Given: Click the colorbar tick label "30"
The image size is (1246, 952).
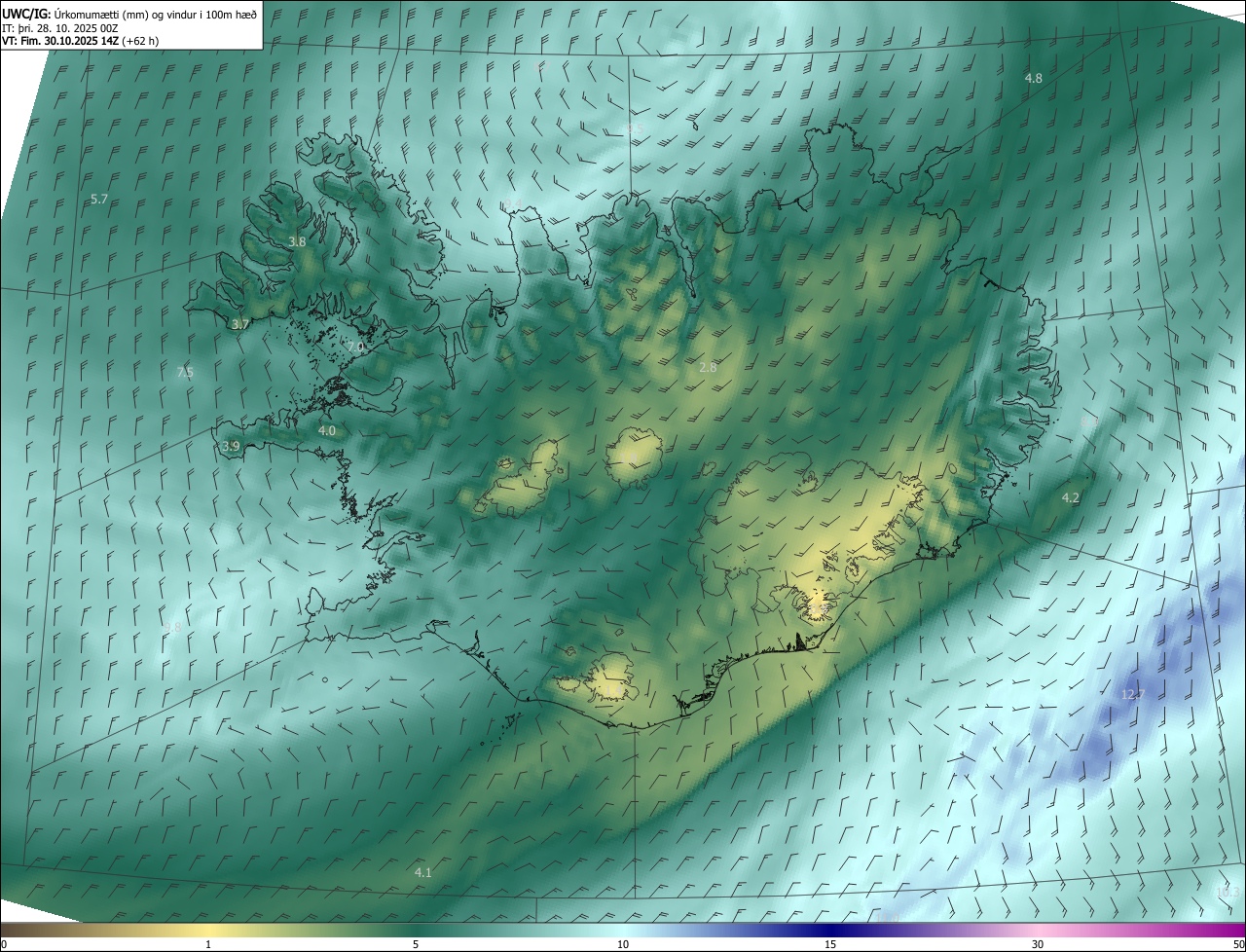Looking at the screenshot, I should pos(1038,944).
